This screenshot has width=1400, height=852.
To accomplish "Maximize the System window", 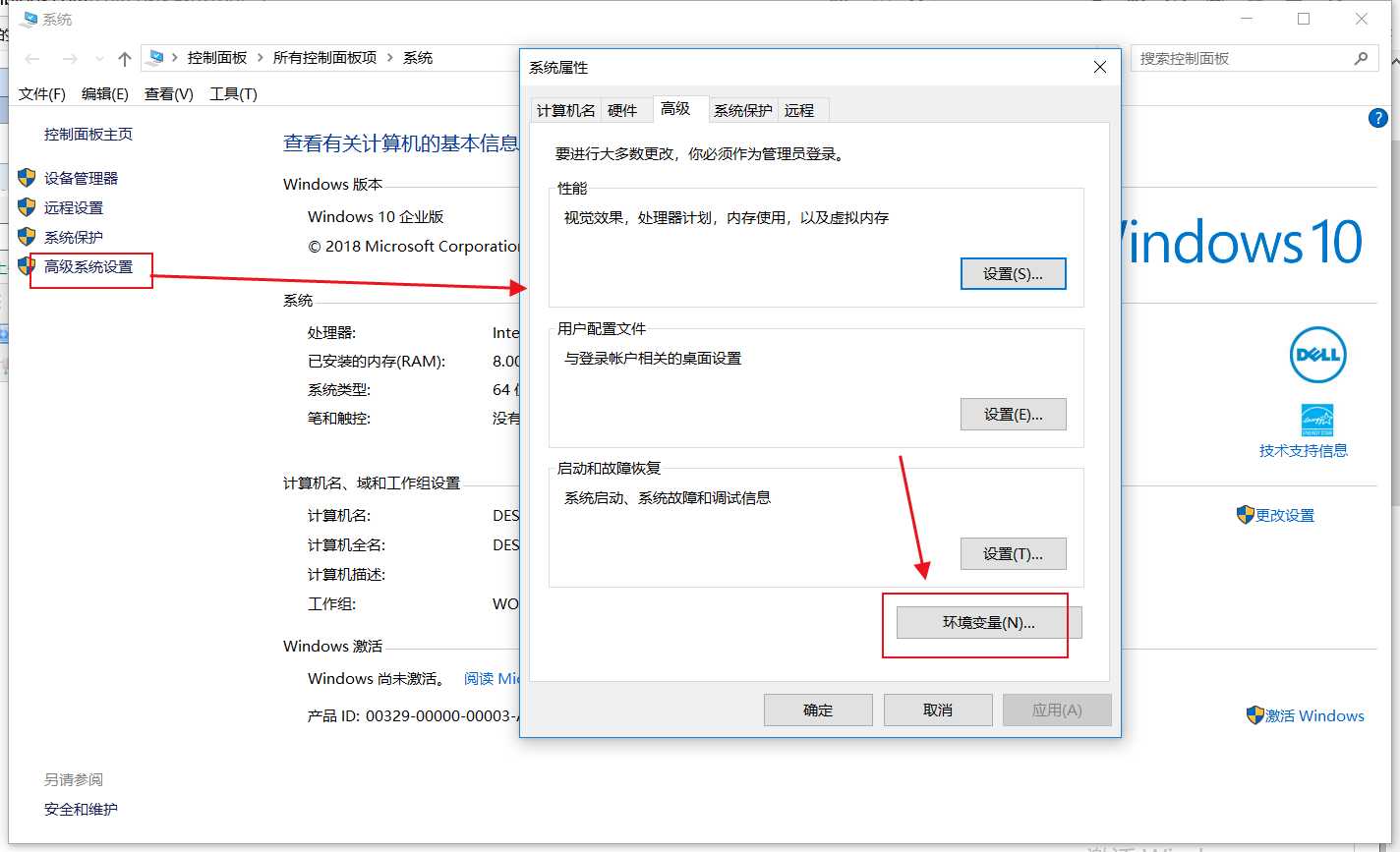I will pyautogui.click(x=1304, y=19).
